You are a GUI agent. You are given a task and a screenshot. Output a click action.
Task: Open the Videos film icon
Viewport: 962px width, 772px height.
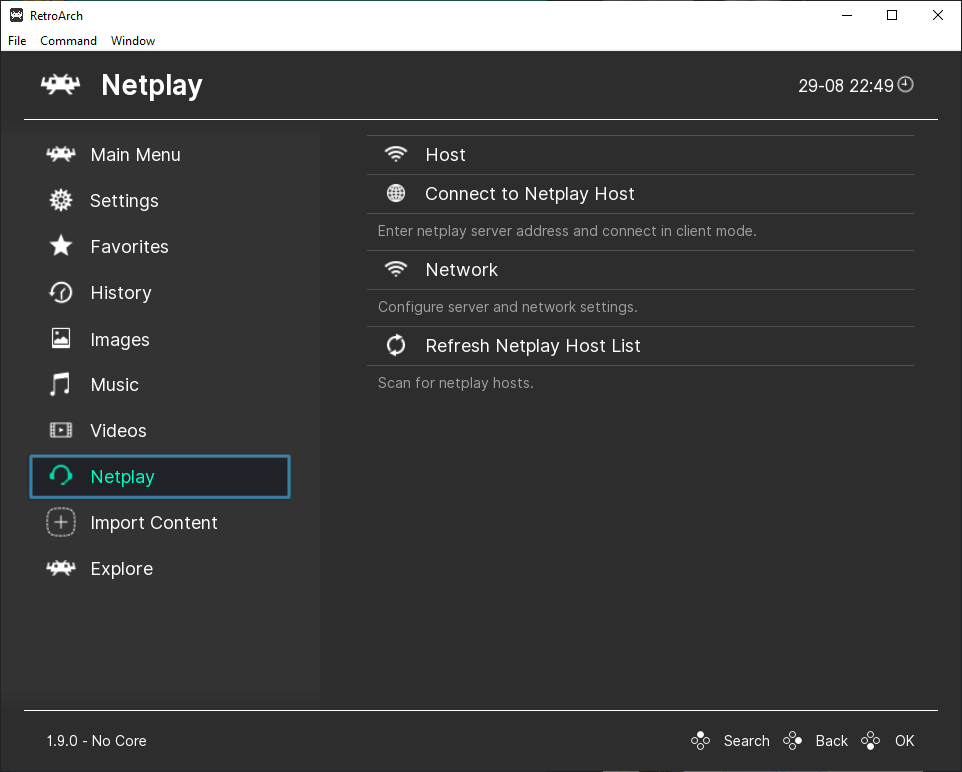tap(61, 431)
